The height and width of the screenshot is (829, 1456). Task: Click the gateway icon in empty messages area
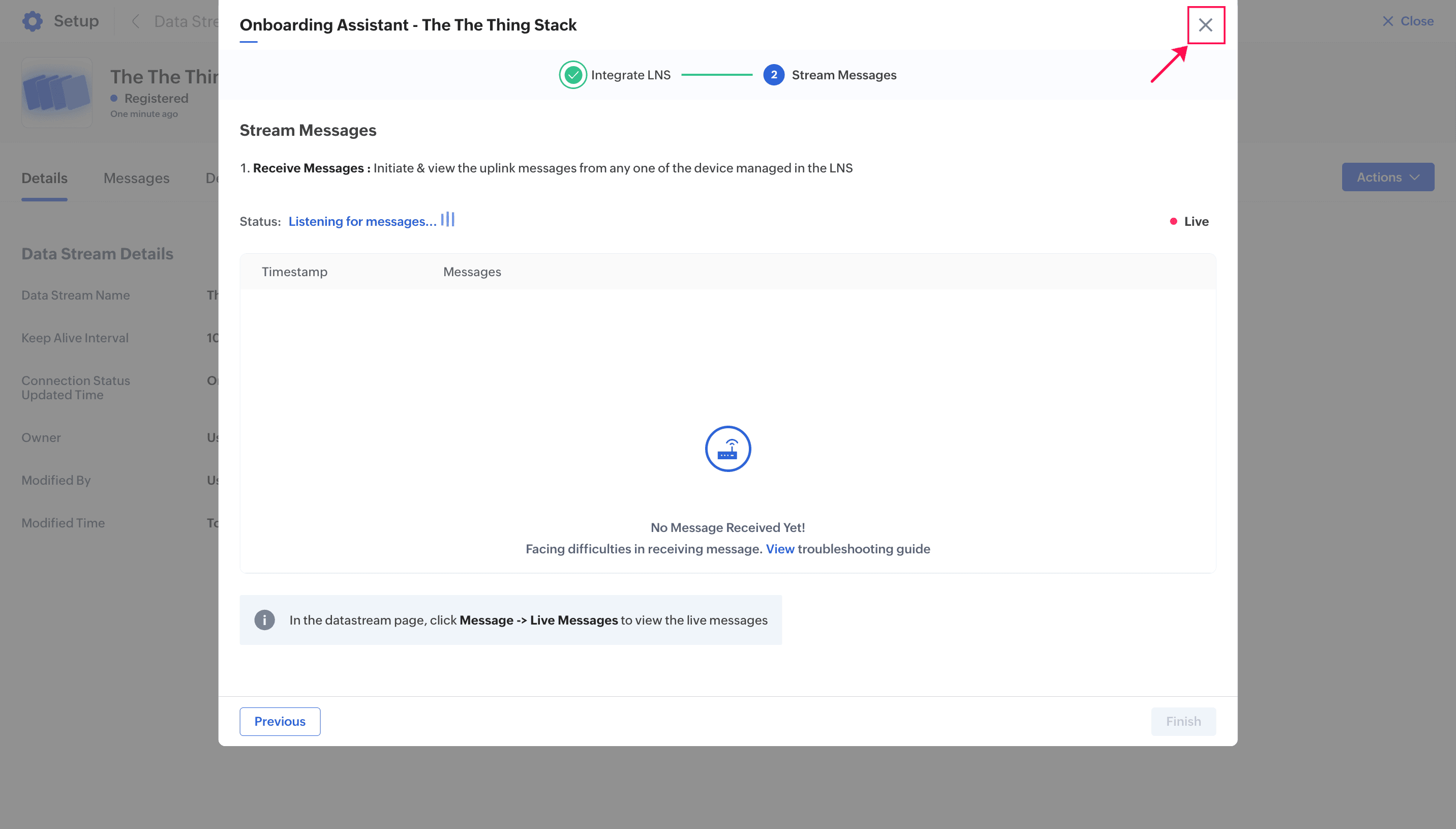pos(727,449)
